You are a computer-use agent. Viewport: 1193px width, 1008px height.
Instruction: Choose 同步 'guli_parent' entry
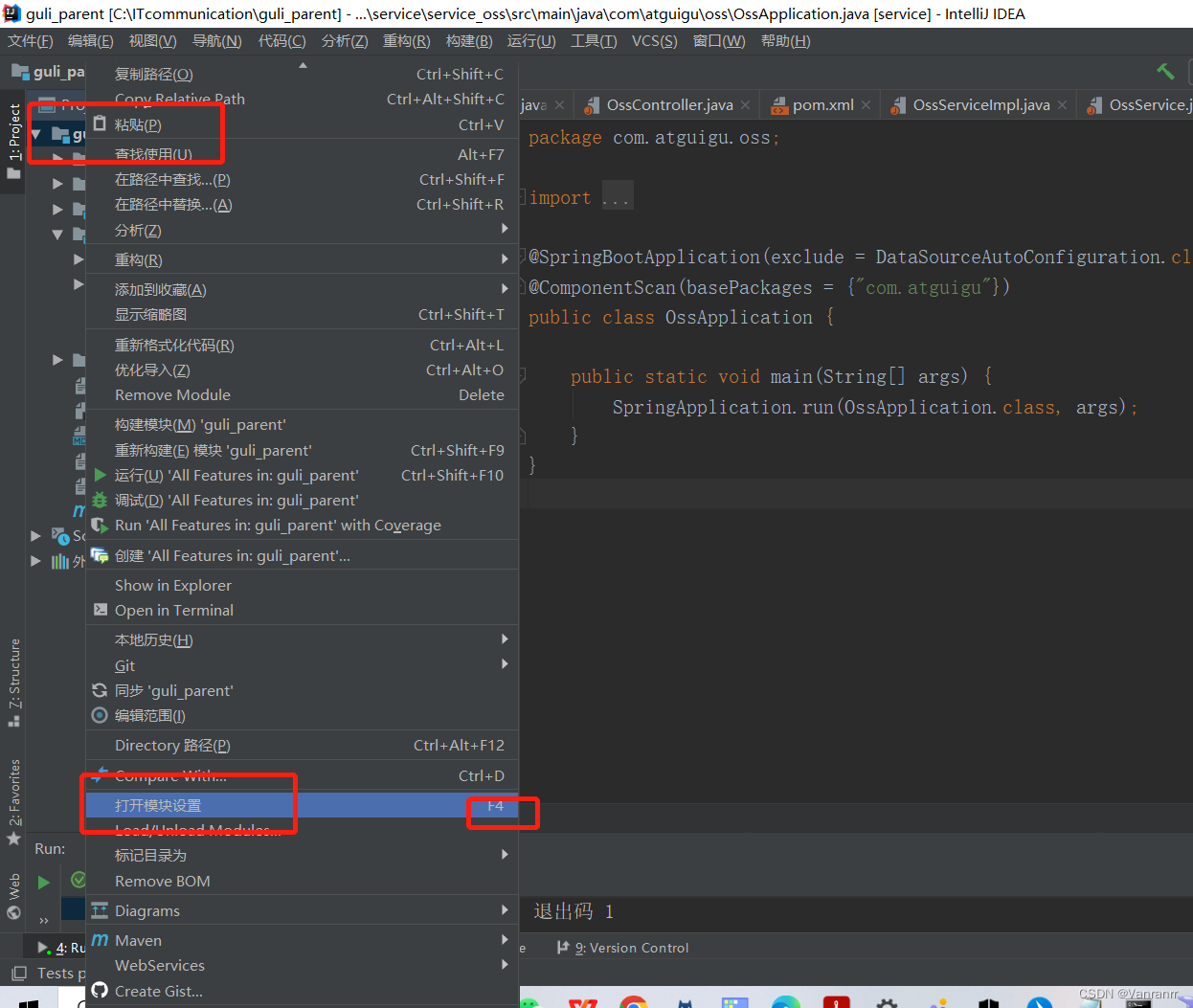pos(302,690)
